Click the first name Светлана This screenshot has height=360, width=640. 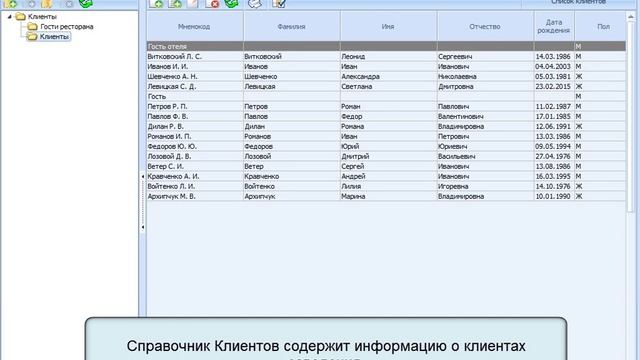356,87
